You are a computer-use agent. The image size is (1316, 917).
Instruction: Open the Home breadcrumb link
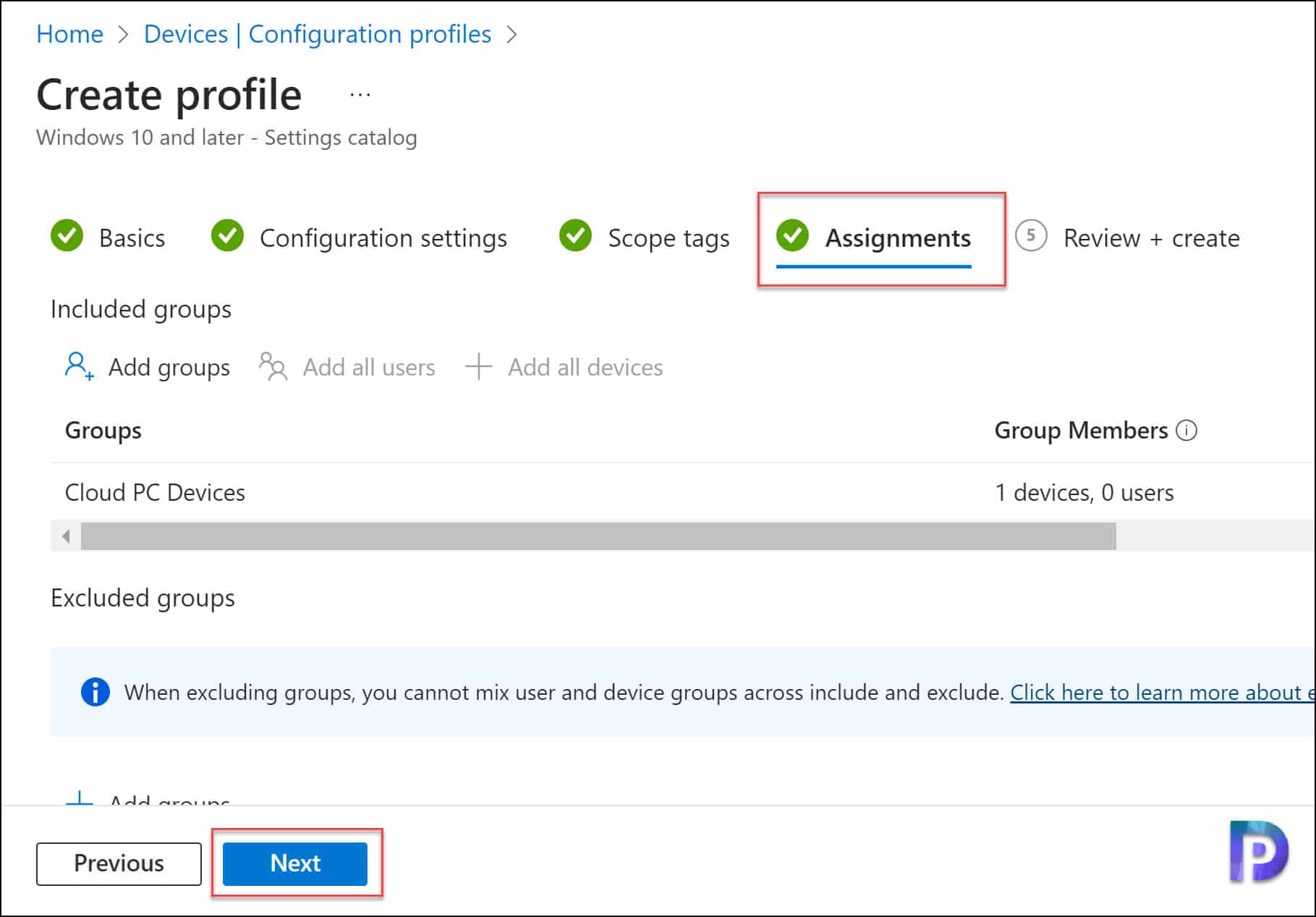69,34
